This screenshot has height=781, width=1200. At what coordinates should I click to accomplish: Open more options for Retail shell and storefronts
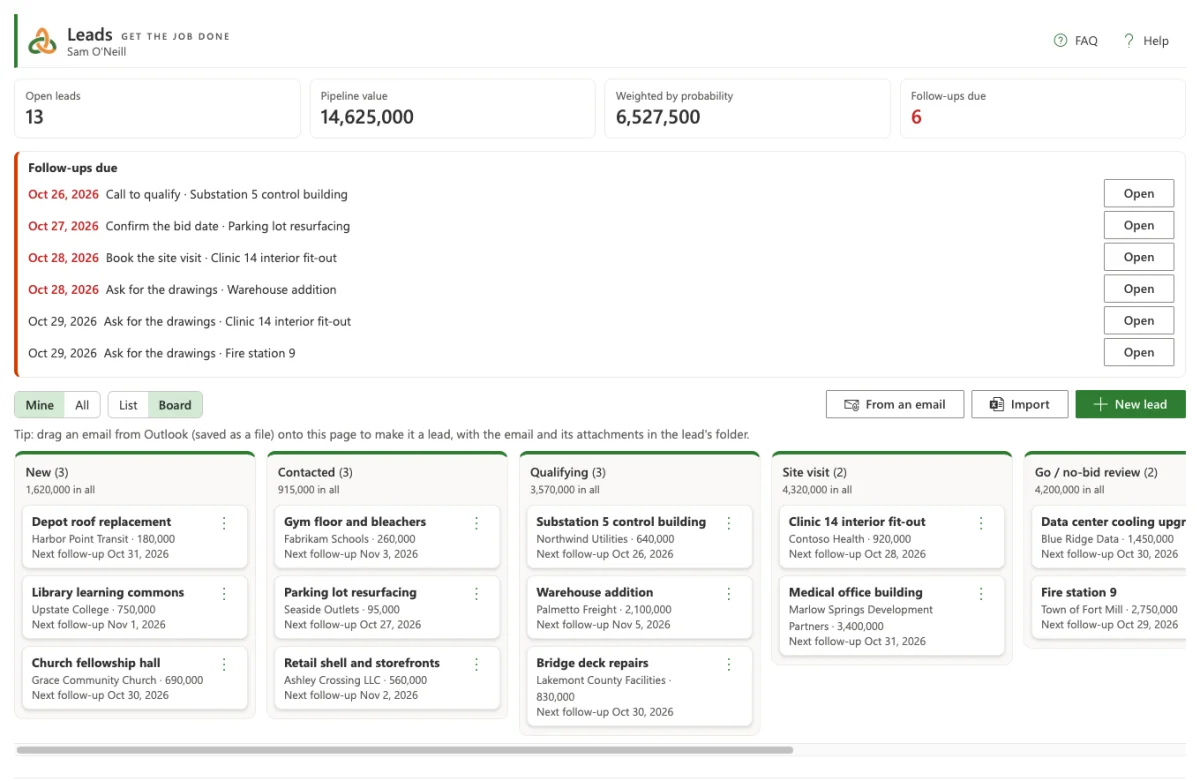pyautogui.click(x=477, y=664)
